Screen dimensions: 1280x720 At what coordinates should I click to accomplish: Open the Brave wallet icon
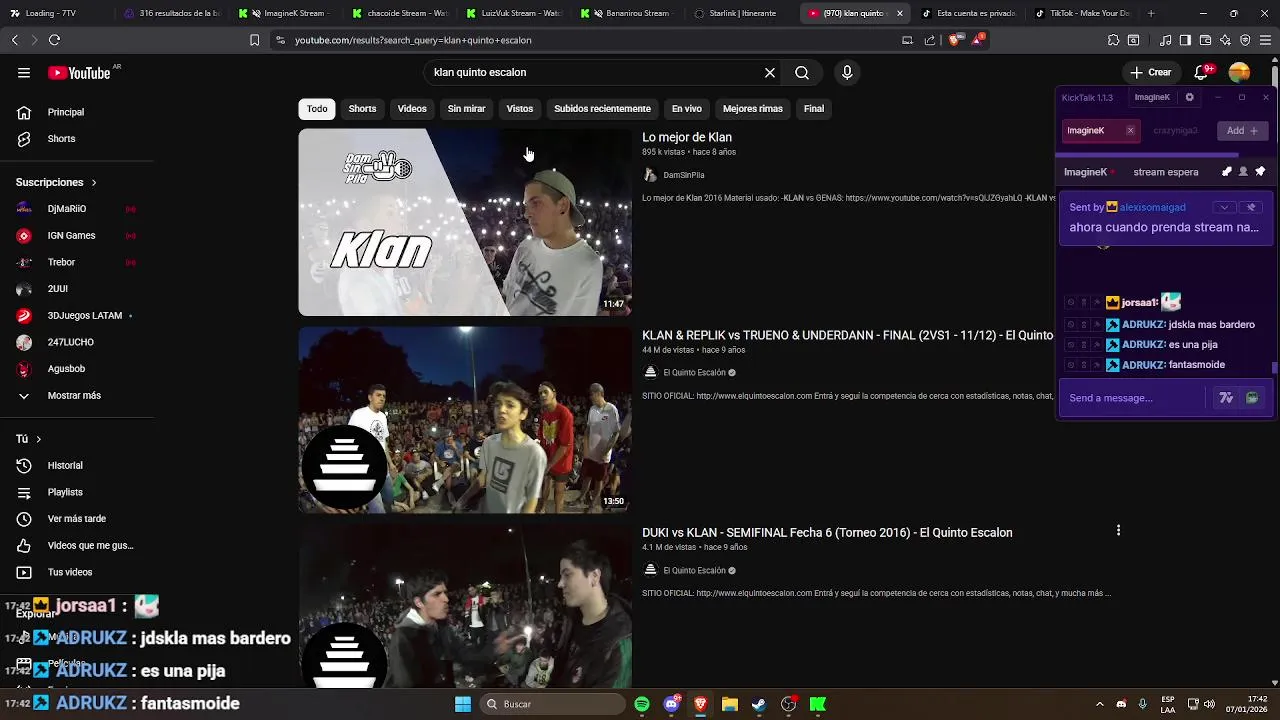[1205, 40]
